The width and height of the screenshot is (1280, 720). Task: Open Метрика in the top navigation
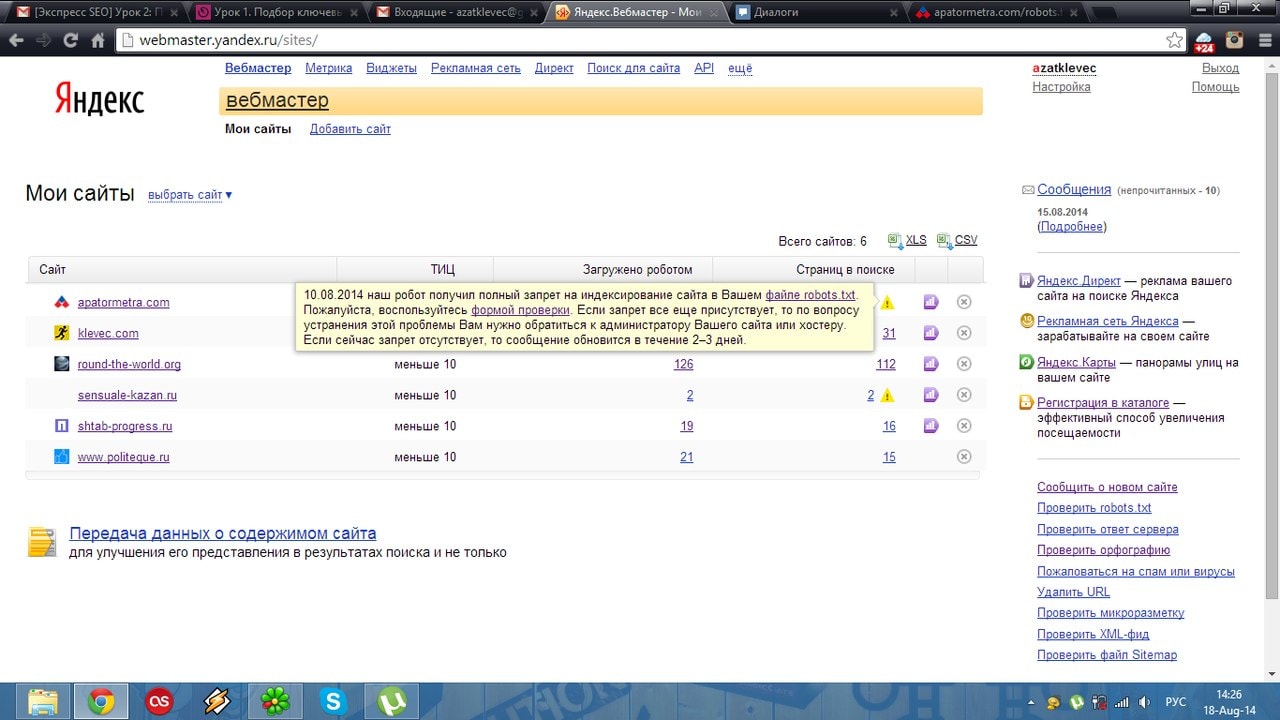click(329, 68)
